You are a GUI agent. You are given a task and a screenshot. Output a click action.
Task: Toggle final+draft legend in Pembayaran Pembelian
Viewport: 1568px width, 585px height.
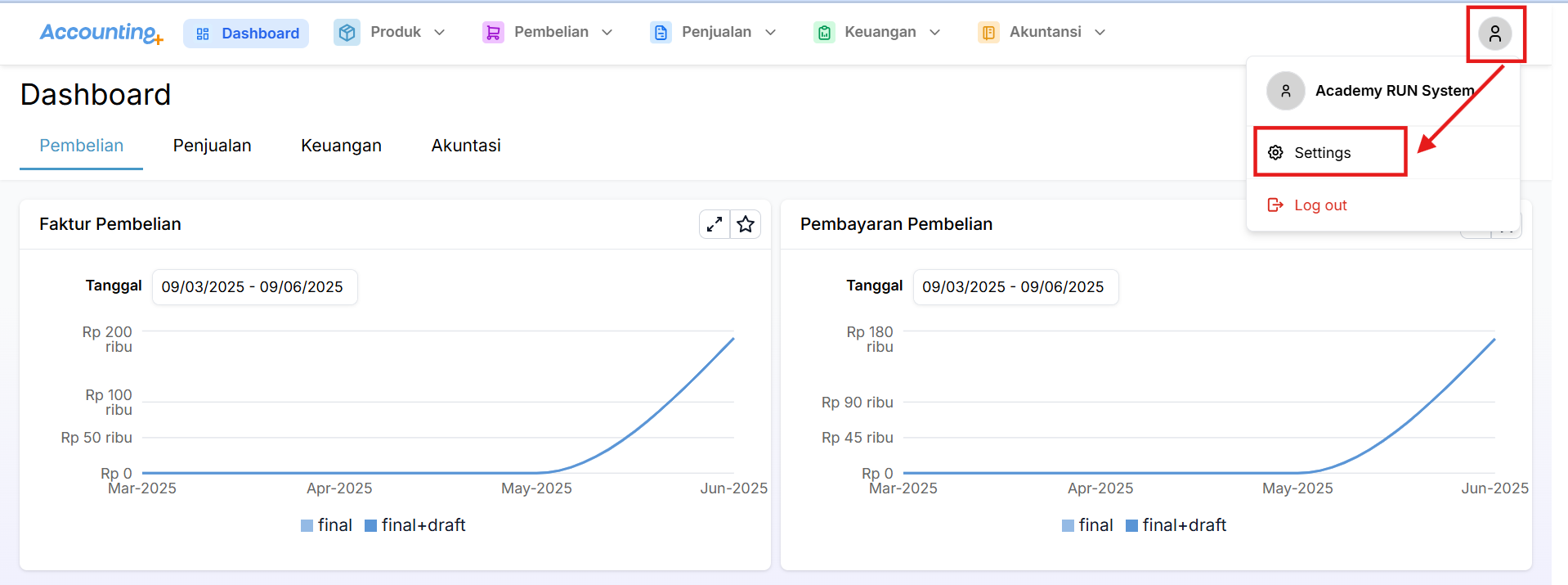[1176, 525]
